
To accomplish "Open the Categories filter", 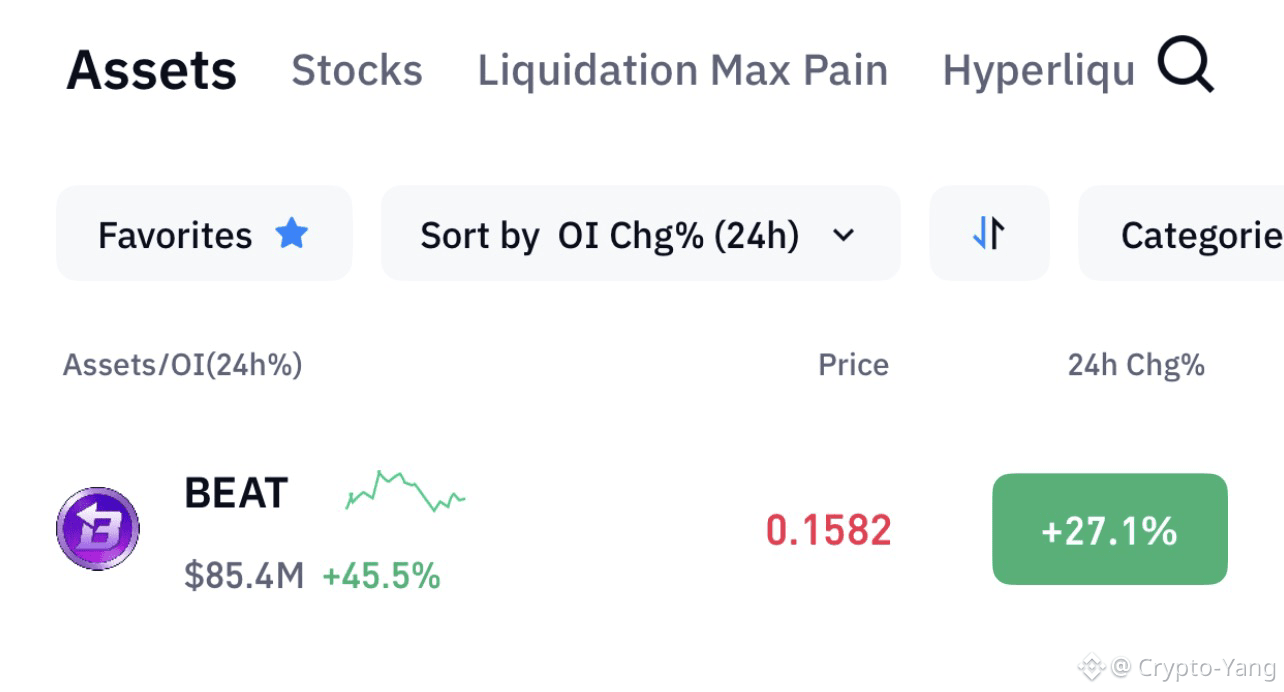I will (1181, 233).
